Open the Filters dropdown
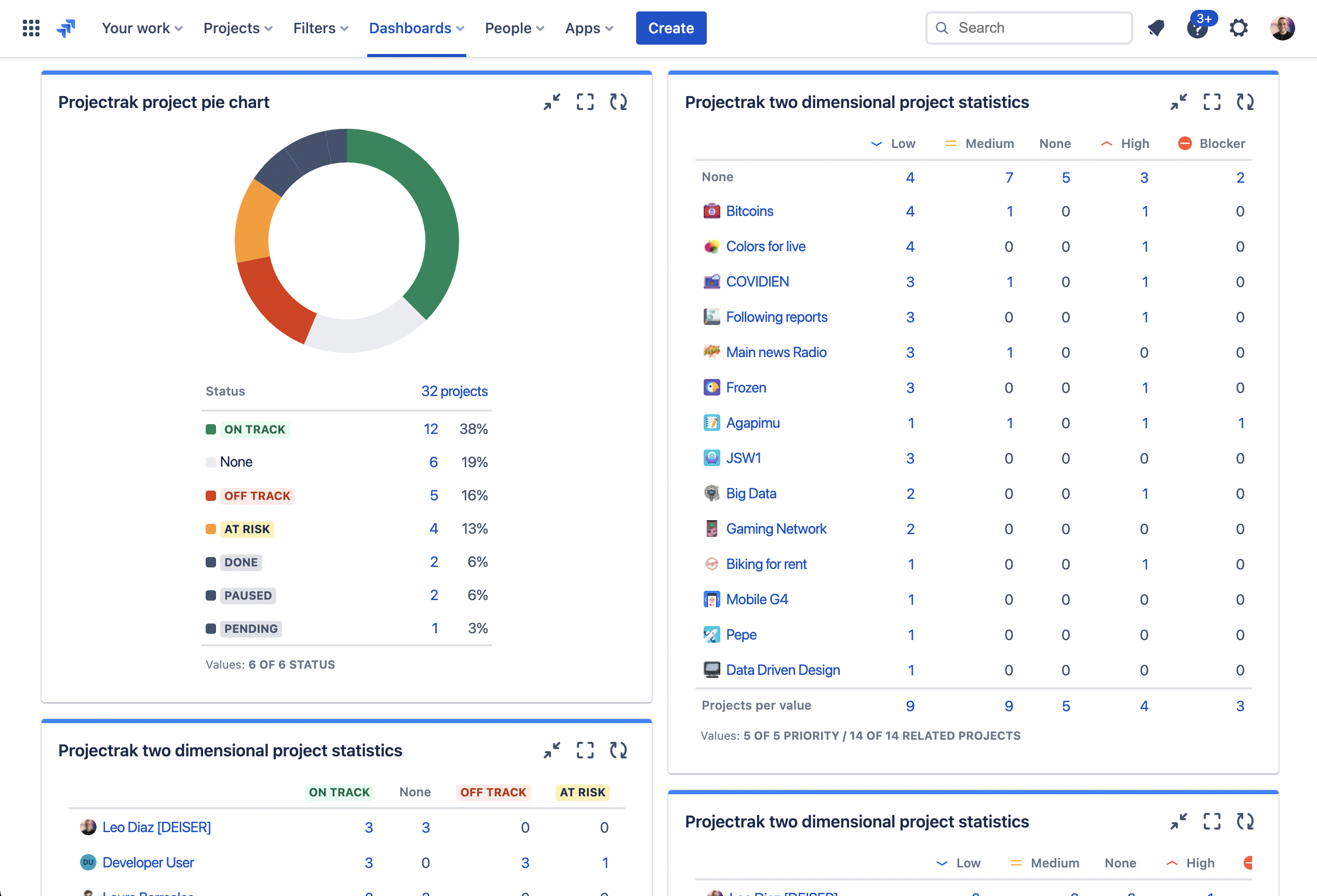Screen dimensions: 1317x896 pyautogui.click(x=320, y=28)
